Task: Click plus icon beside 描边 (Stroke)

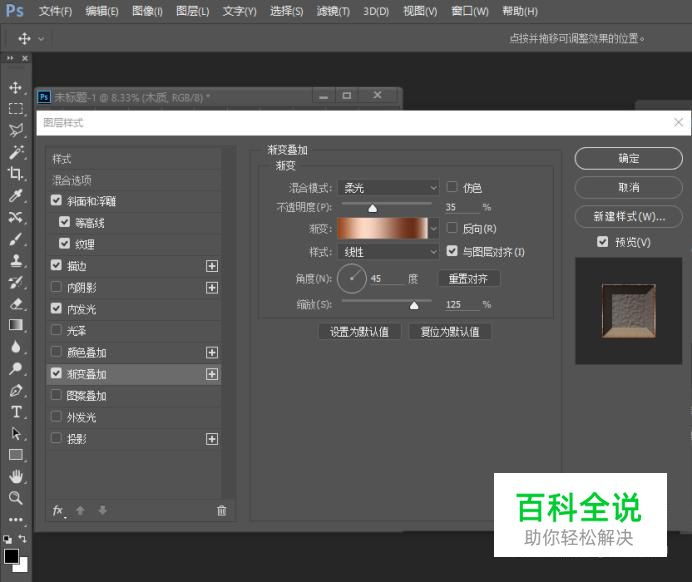Action: click(212, 266)
